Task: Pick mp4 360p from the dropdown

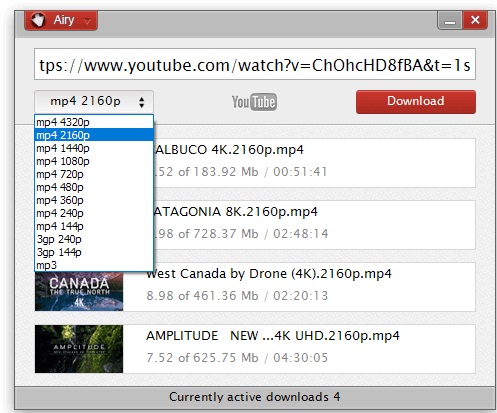Action: coord(94,200)
